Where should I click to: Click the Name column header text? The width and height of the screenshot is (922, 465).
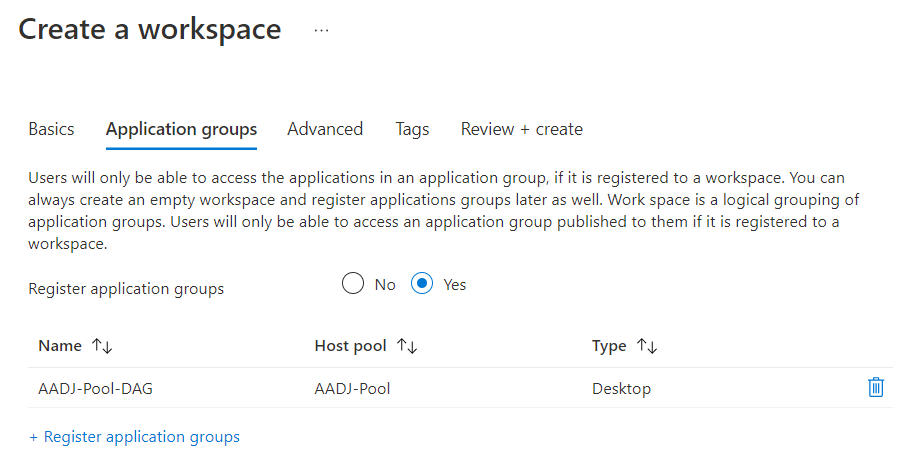[60, 346]
